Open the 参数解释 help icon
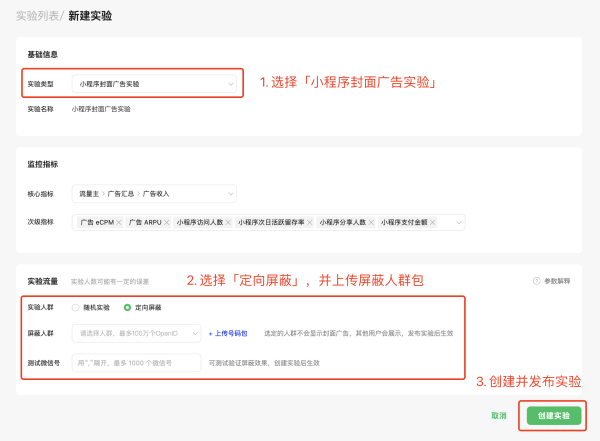This screenshot has width=600, height=441. tap(536, 281)
